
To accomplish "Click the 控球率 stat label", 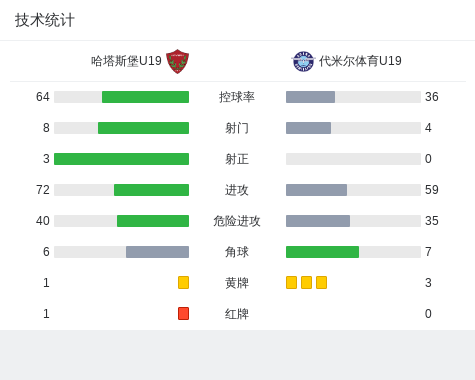I will [237, 97].
